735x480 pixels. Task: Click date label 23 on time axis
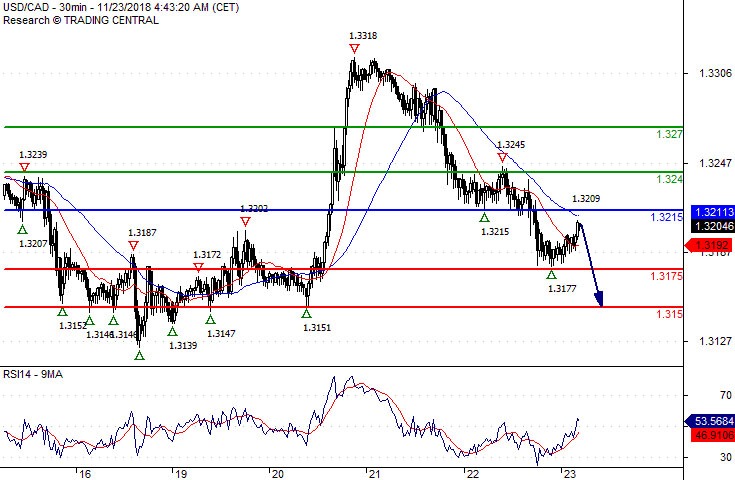click(x=569, y=474)
